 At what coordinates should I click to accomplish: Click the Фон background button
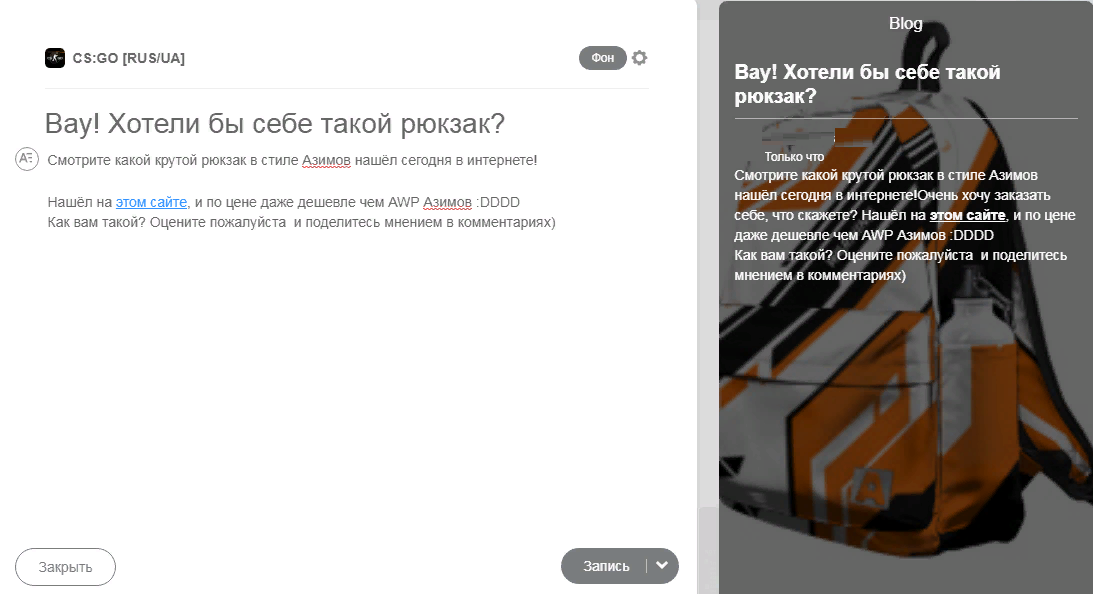pyautogui.click(x=602, y=58)
